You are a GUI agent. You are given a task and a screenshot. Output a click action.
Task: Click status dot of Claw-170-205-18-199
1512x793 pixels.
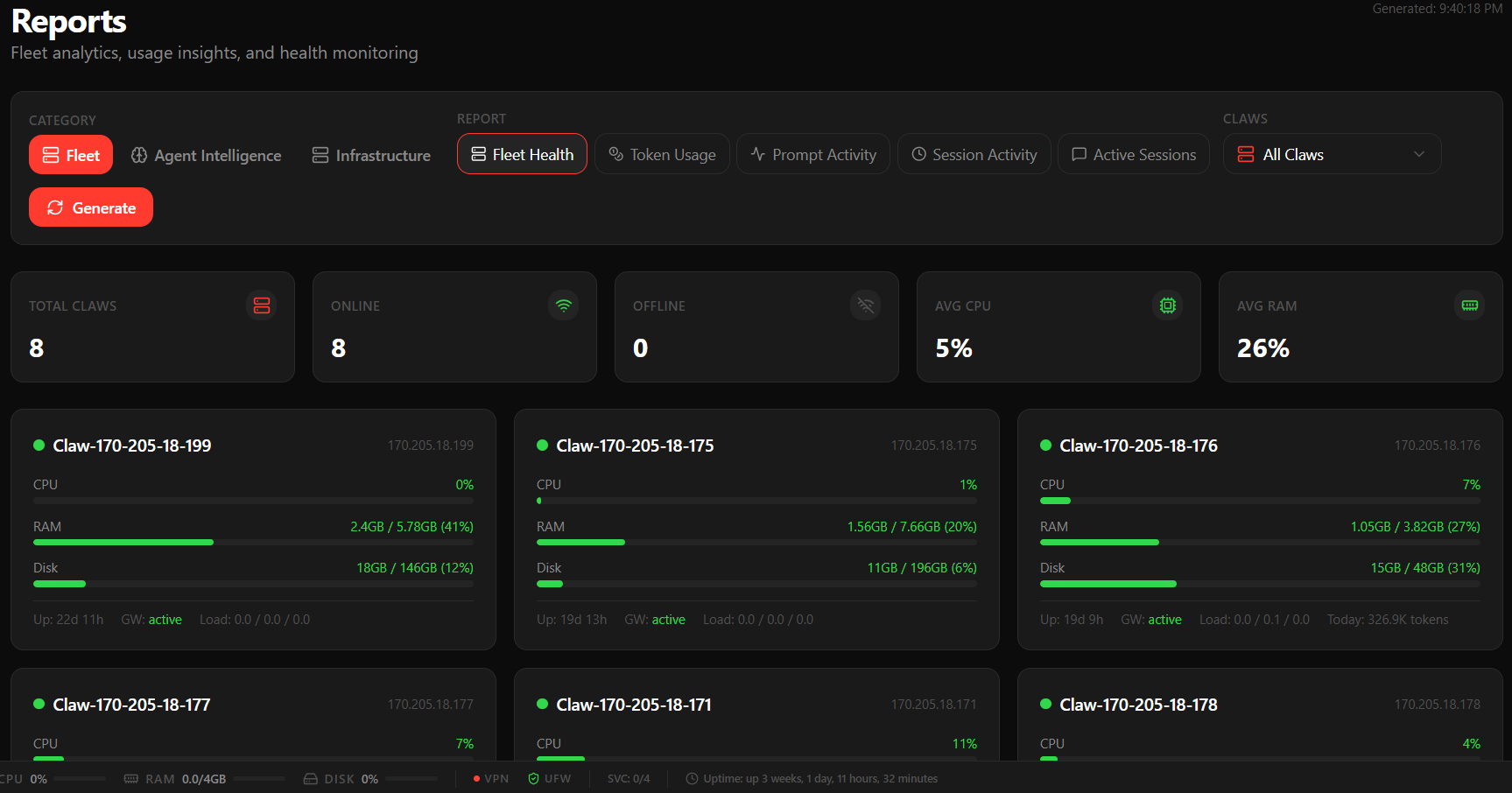pyautogui.click(x=39, y=446)
